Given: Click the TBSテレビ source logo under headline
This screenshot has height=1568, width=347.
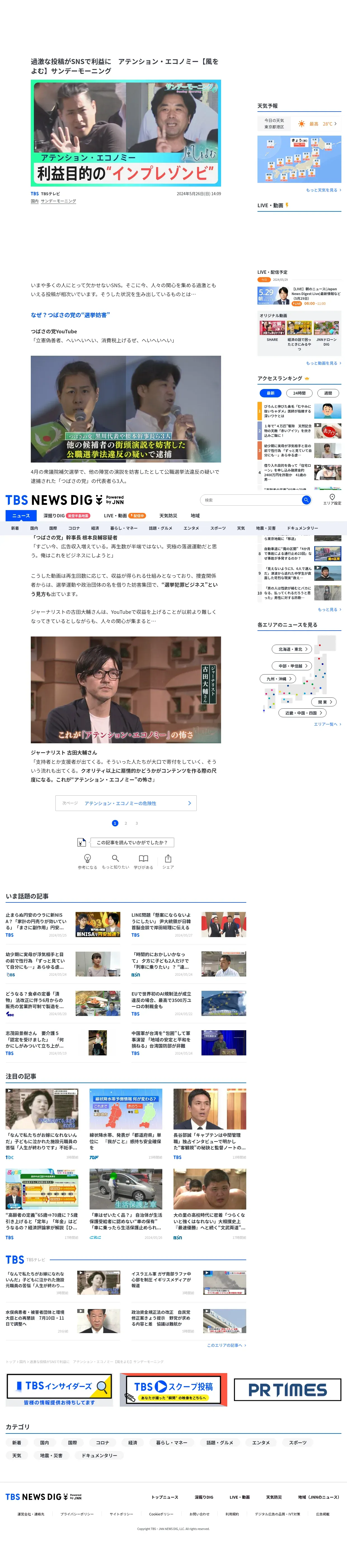Looking at the screenshot, I should tap(35, 194).
